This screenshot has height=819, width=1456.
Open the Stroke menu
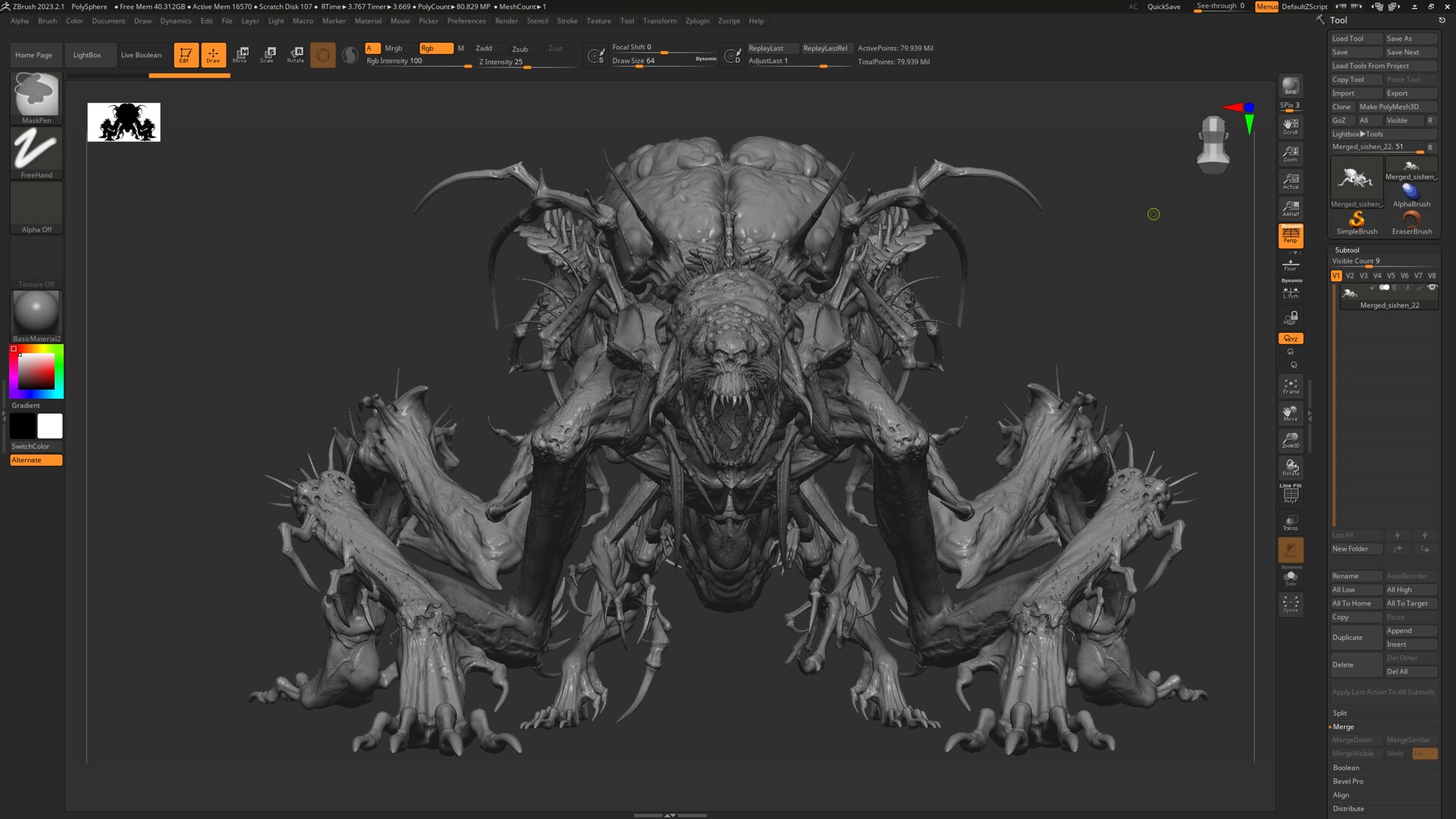click(566, 20)
